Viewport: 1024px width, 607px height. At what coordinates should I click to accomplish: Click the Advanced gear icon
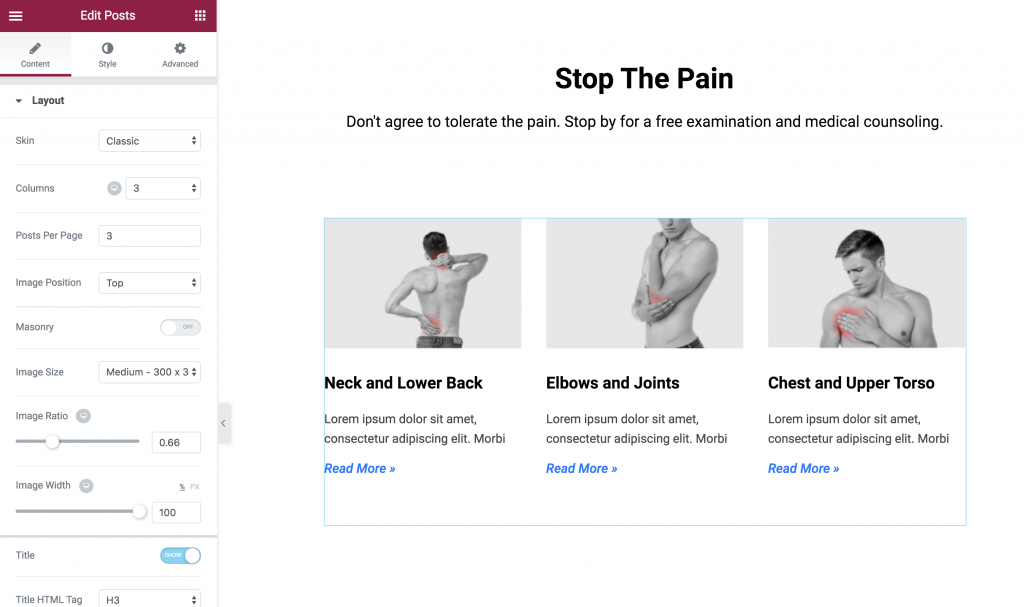point(180,48)
